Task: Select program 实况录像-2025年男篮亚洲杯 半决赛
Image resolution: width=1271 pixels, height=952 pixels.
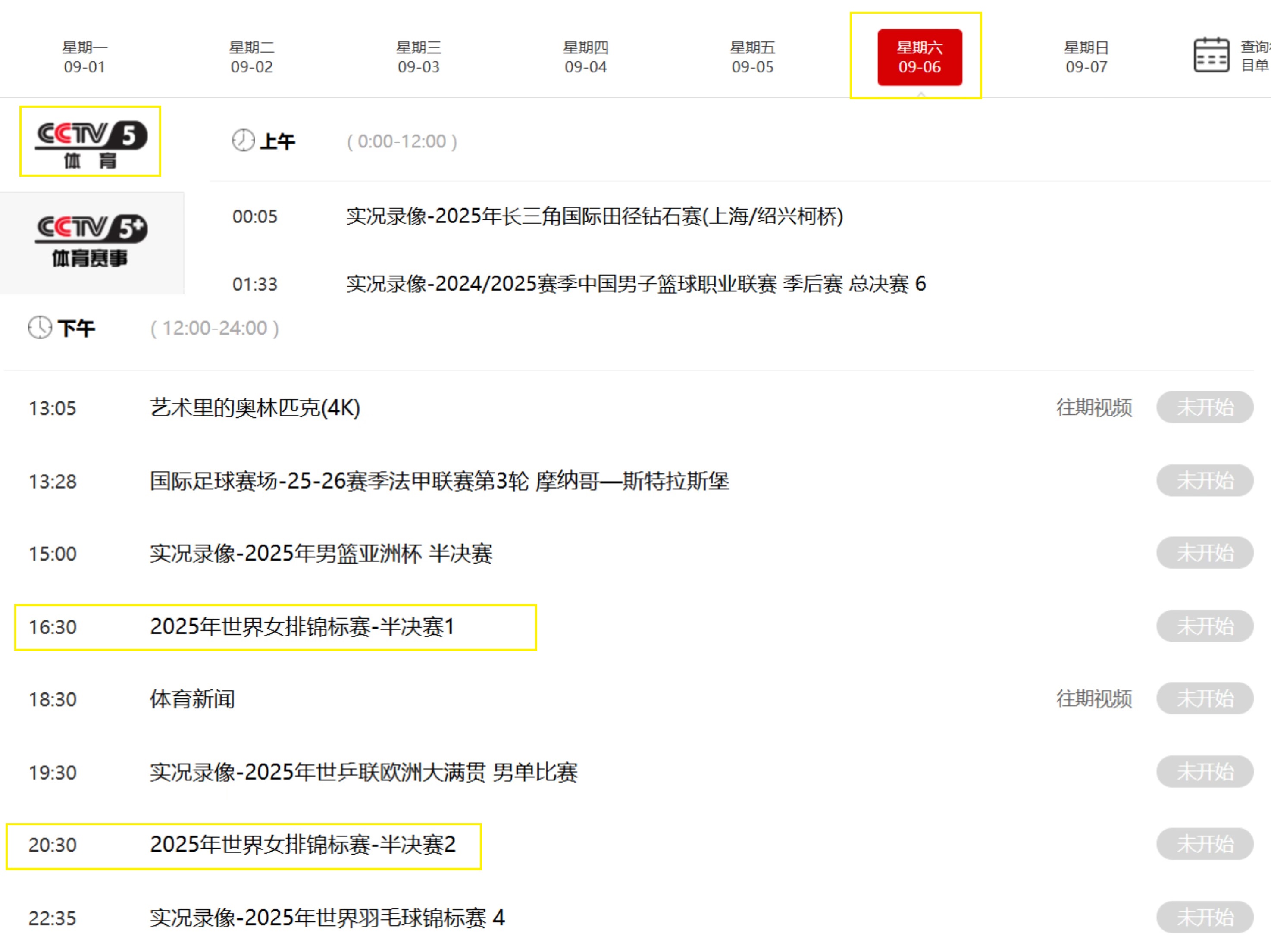Action: [321, 553]
